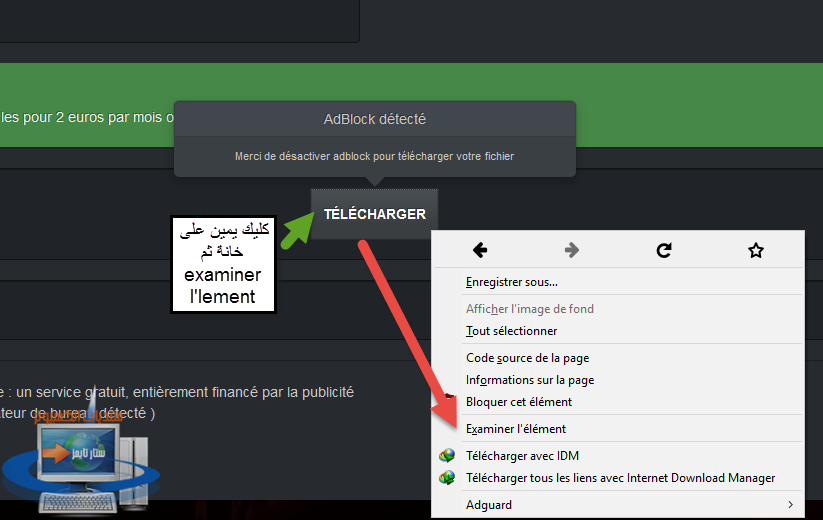Image resolution: width=823 pixels, height=520 pixels.
Task: Click the AdBlock détecté tooltip header
Action: [375, 119]
